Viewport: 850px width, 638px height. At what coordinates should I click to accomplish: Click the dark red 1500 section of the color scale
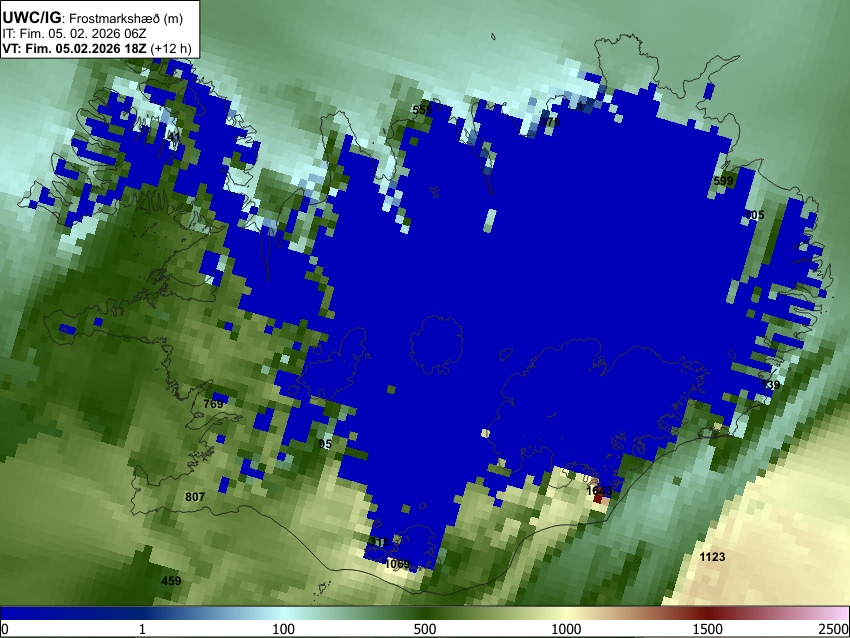[708, 614]
